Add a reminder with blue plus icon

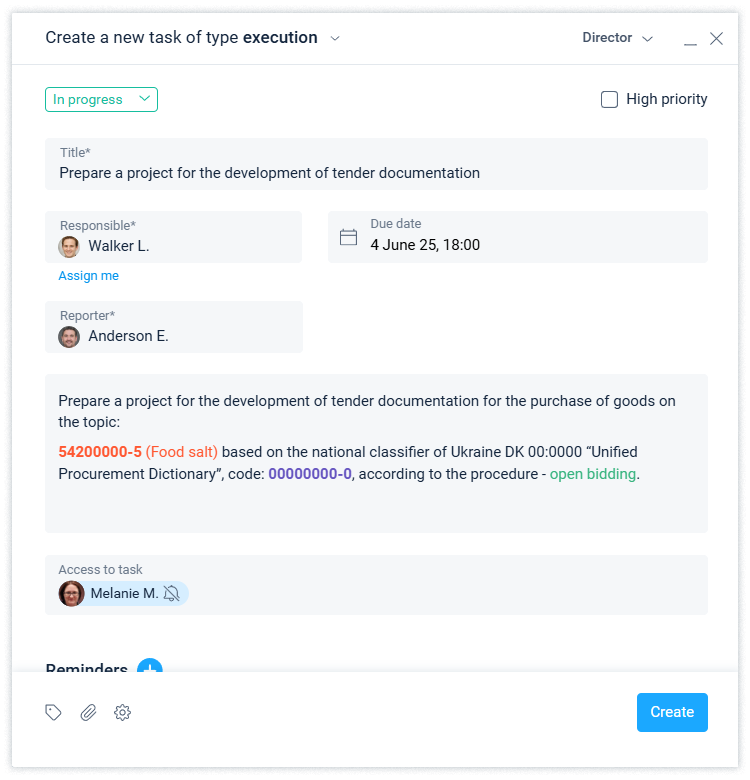click(x=150, y=668)
